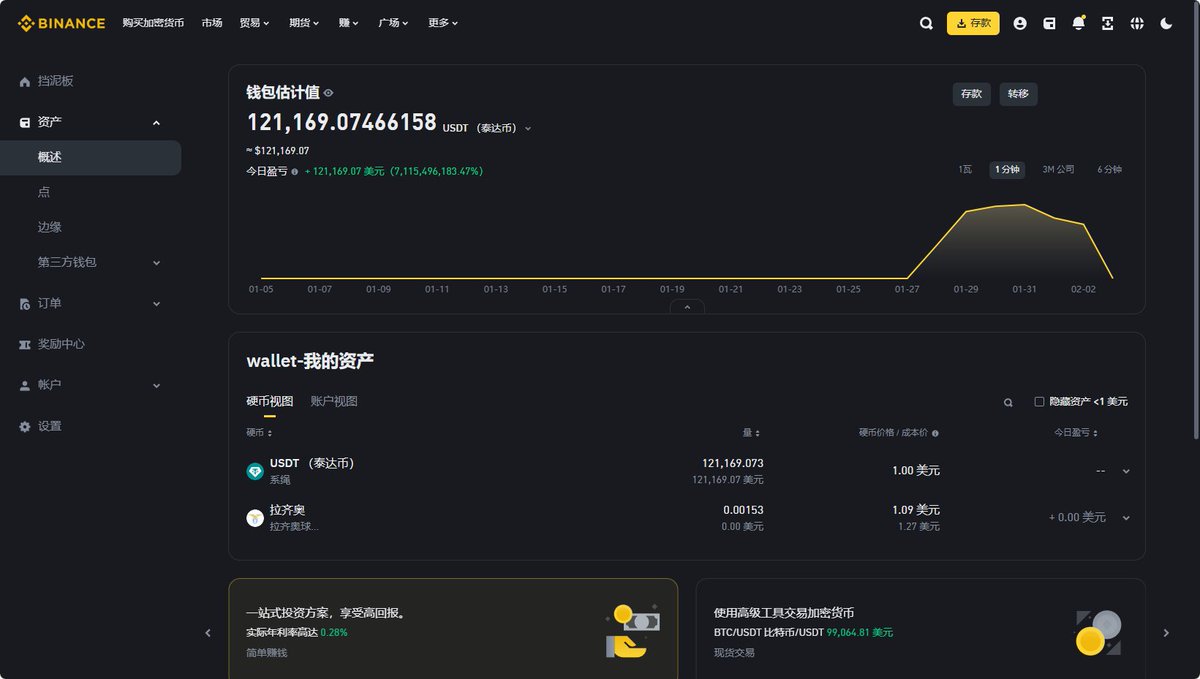Collapse the 资产 sidebar section
This screenshot has width=1200, height=679.
pyautogui.click(x=156, y=122)
